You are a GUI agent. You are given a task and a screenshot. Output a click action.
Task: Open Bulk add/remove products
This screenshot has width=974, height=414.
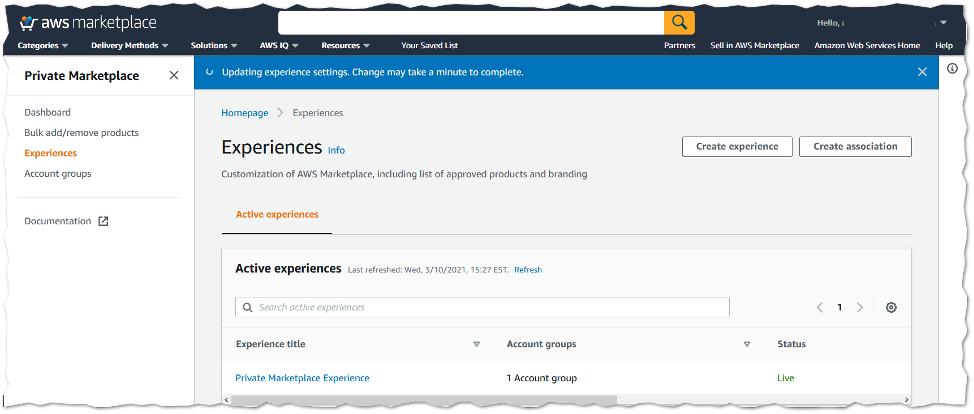(x=81, y=132)
